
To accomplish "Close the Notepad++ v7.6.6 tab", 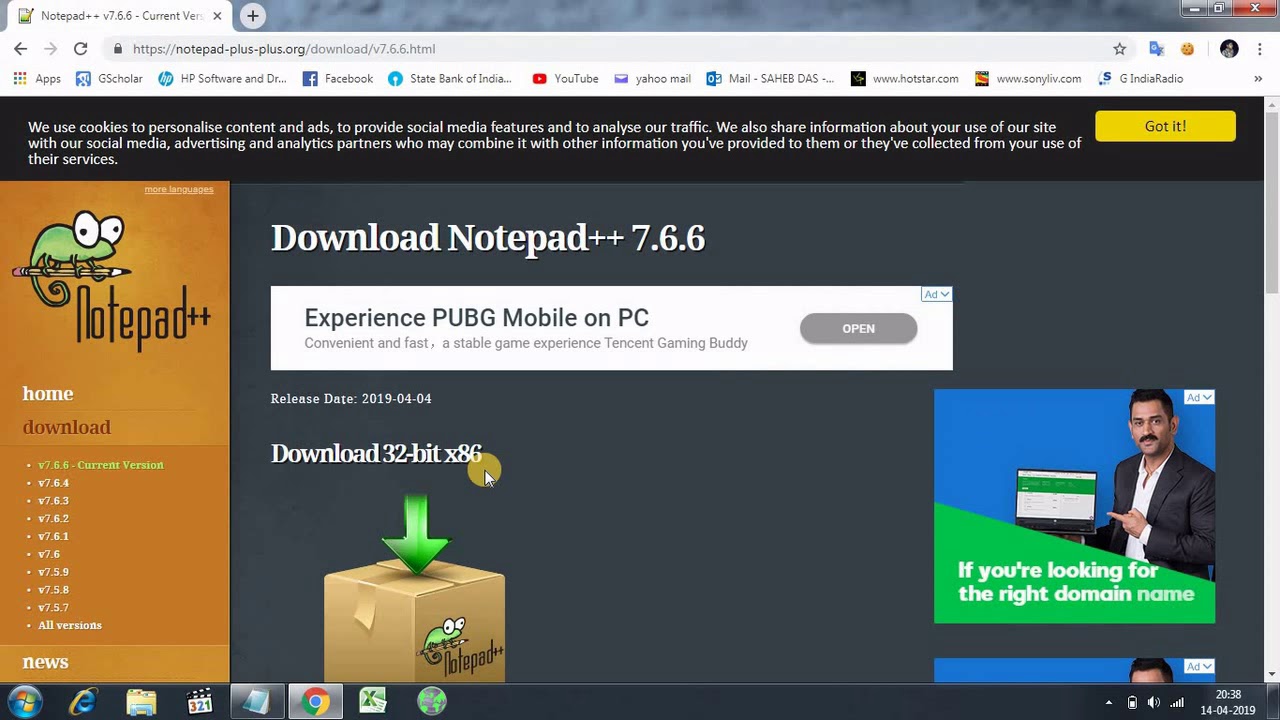I will tap(217, 16).
